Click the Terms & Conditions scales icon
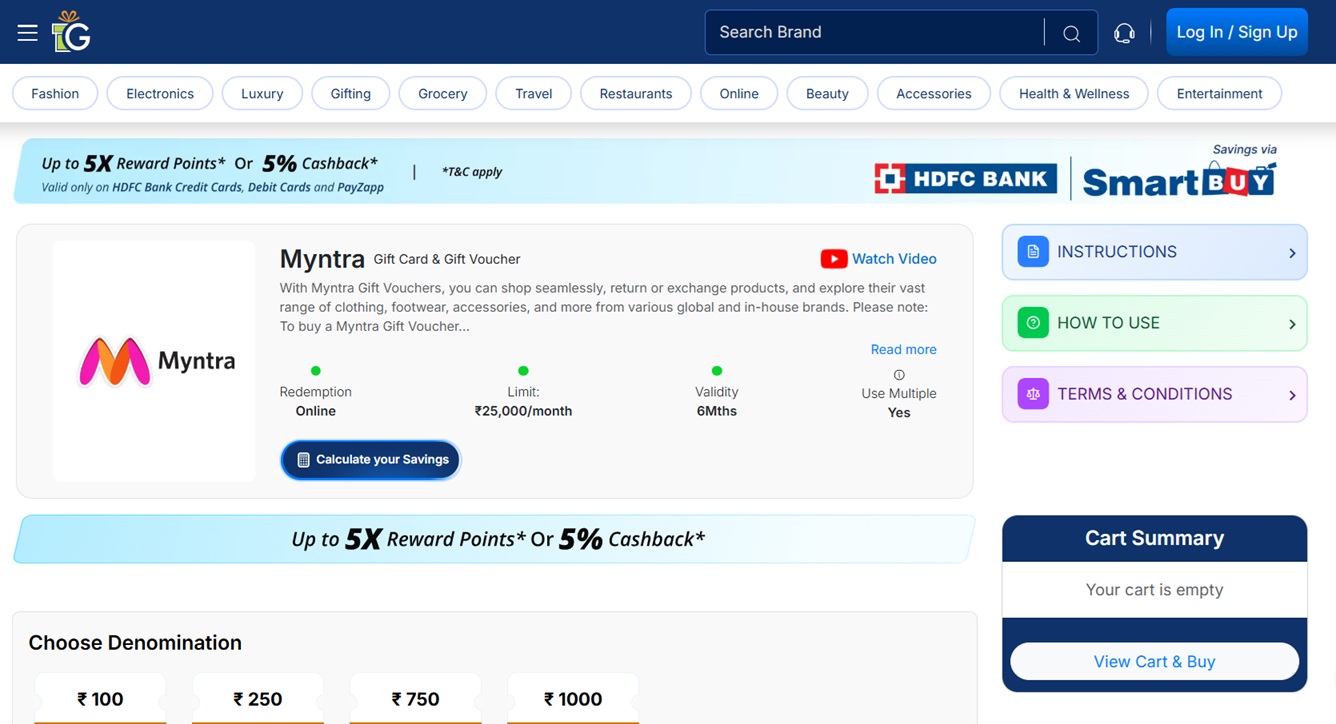 1033,394
